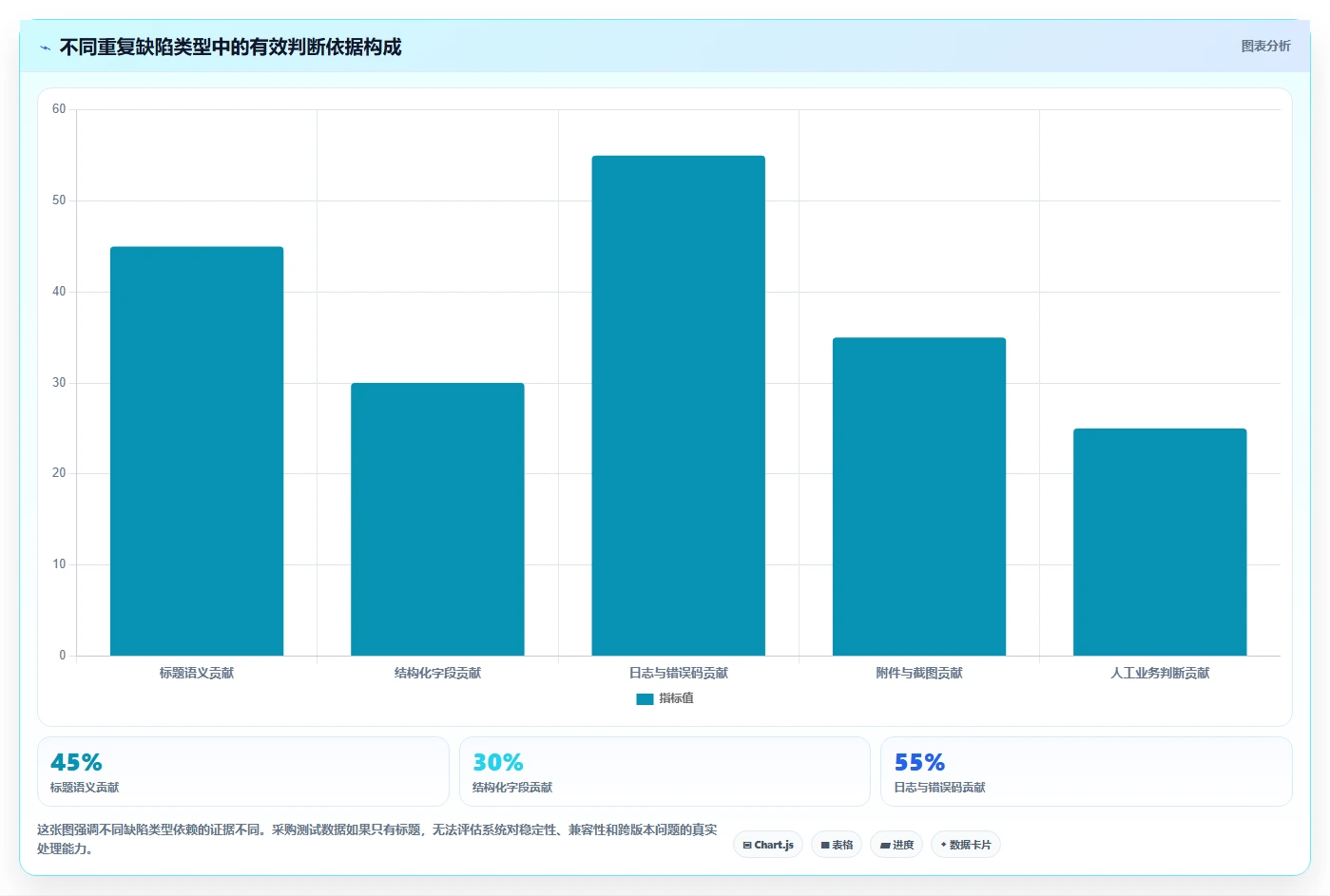1330x896 pixels.
Task: Toggle the 指标值 legend color swatch
Action: [x=645, y=698]
